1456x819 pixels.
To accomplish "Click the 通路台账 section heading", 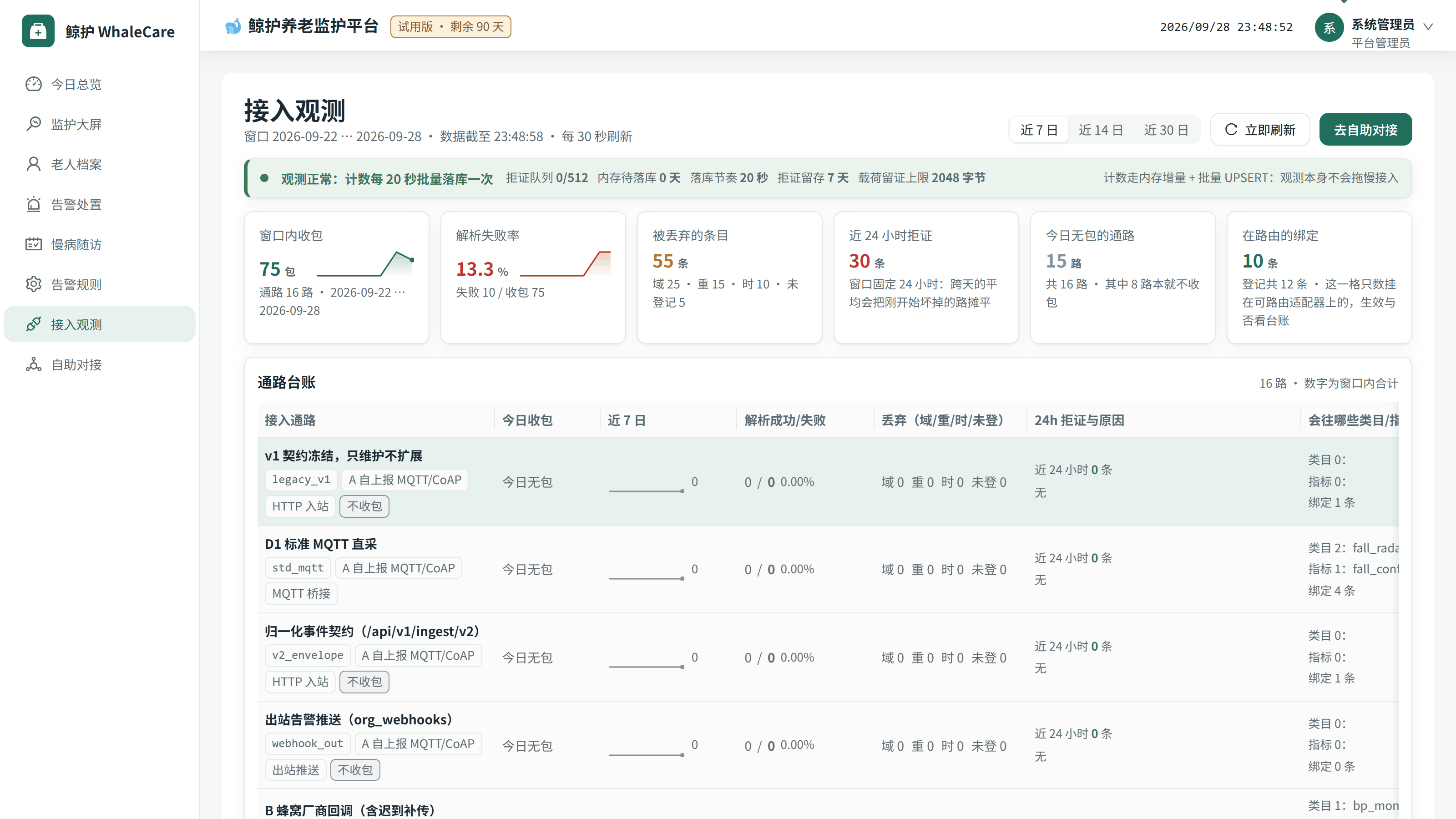I will pos(287,383).
